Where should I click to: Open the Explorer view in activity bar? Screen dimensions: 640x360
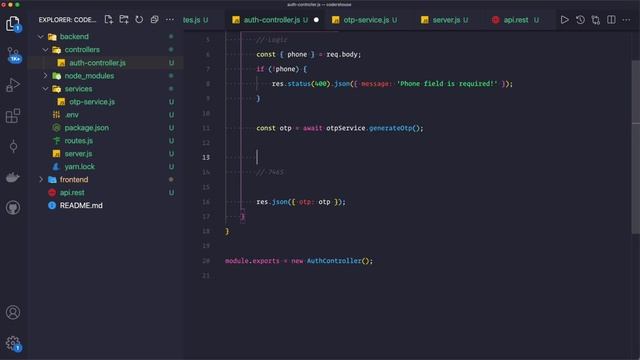click(x=13, y=24)
